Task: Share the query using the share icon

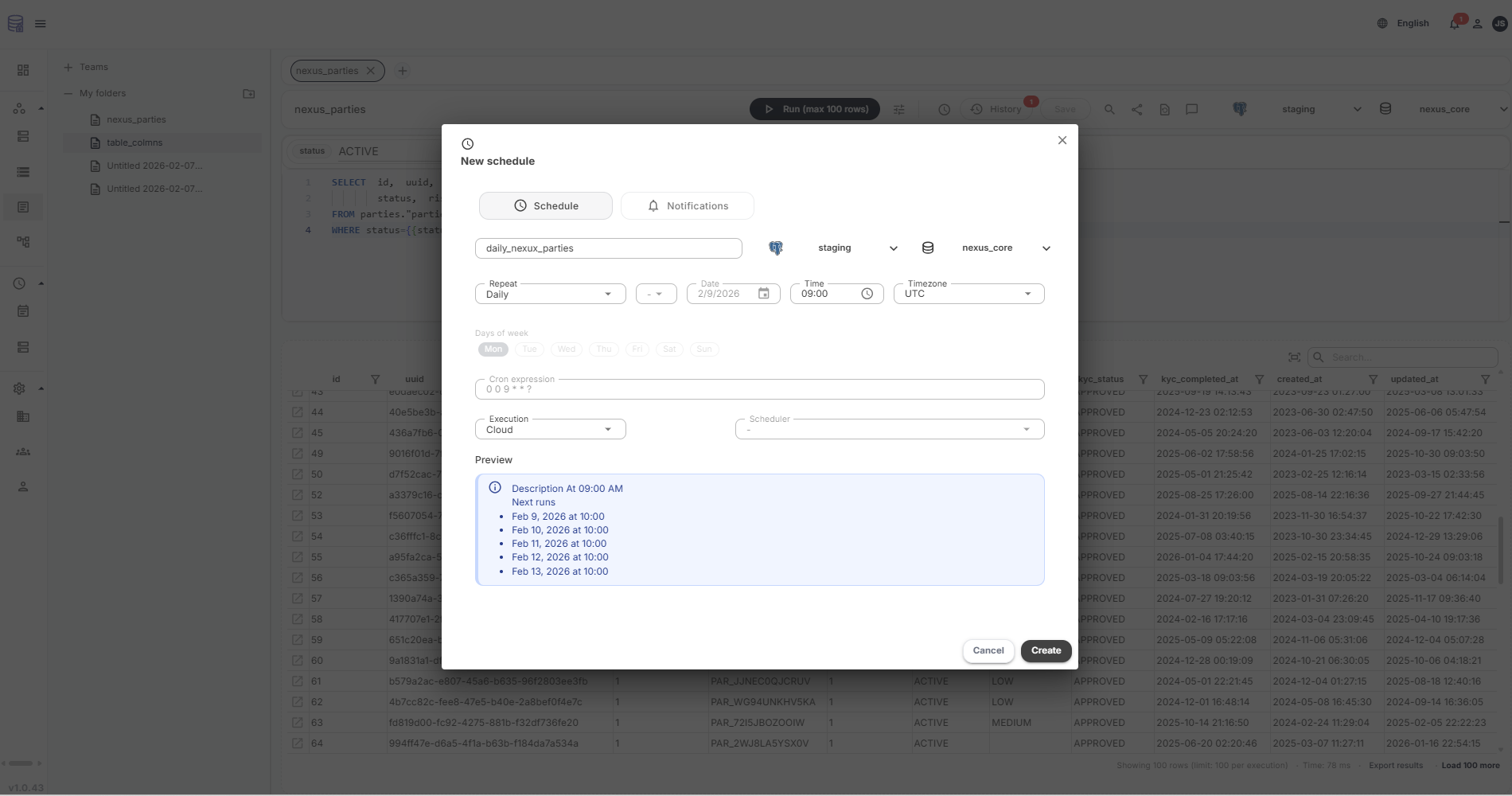Action: click(x=1136, y=109)
